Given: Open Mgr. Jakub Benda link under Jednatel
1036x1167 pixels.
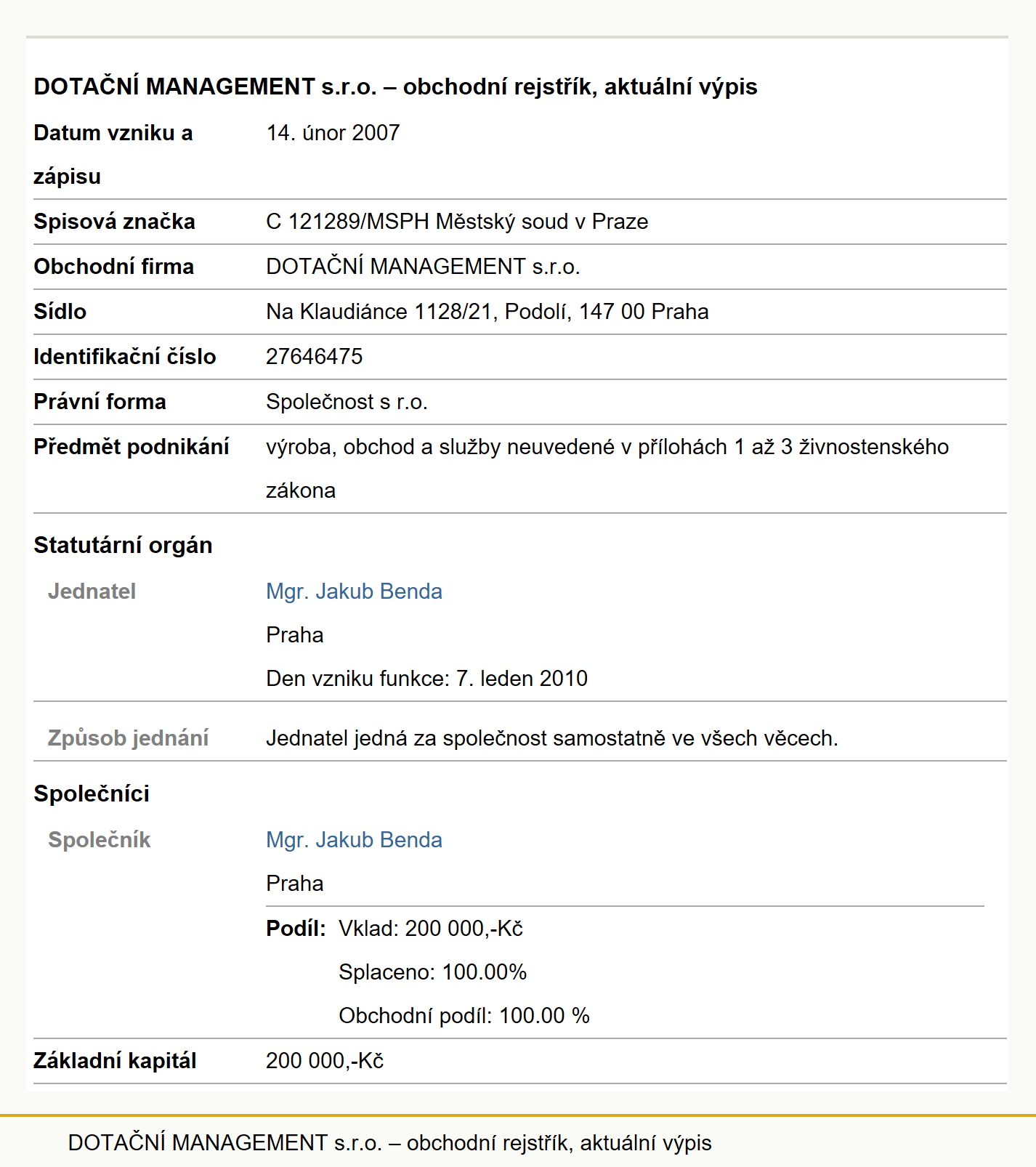Looking at the screenshot, I should [354, 591].
